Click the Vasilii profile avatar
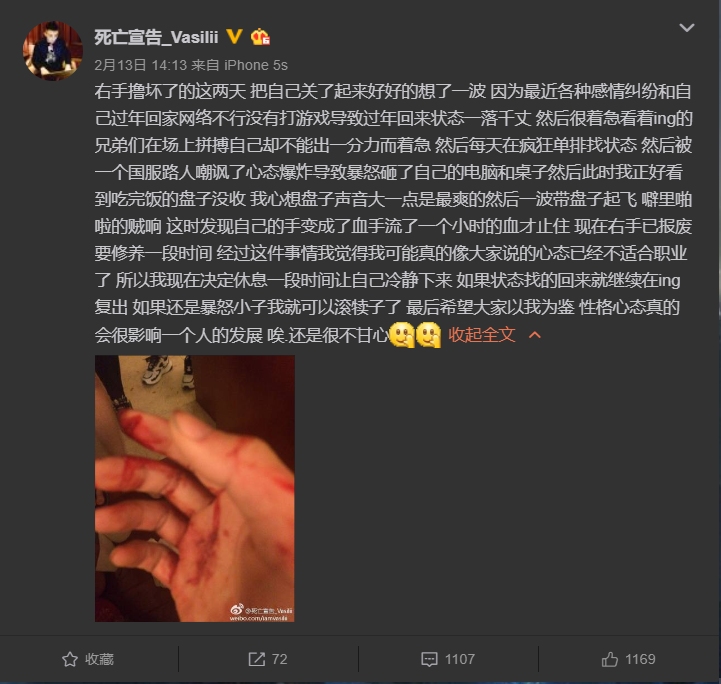Screen dimensions: 721x684 pos(53,51)
